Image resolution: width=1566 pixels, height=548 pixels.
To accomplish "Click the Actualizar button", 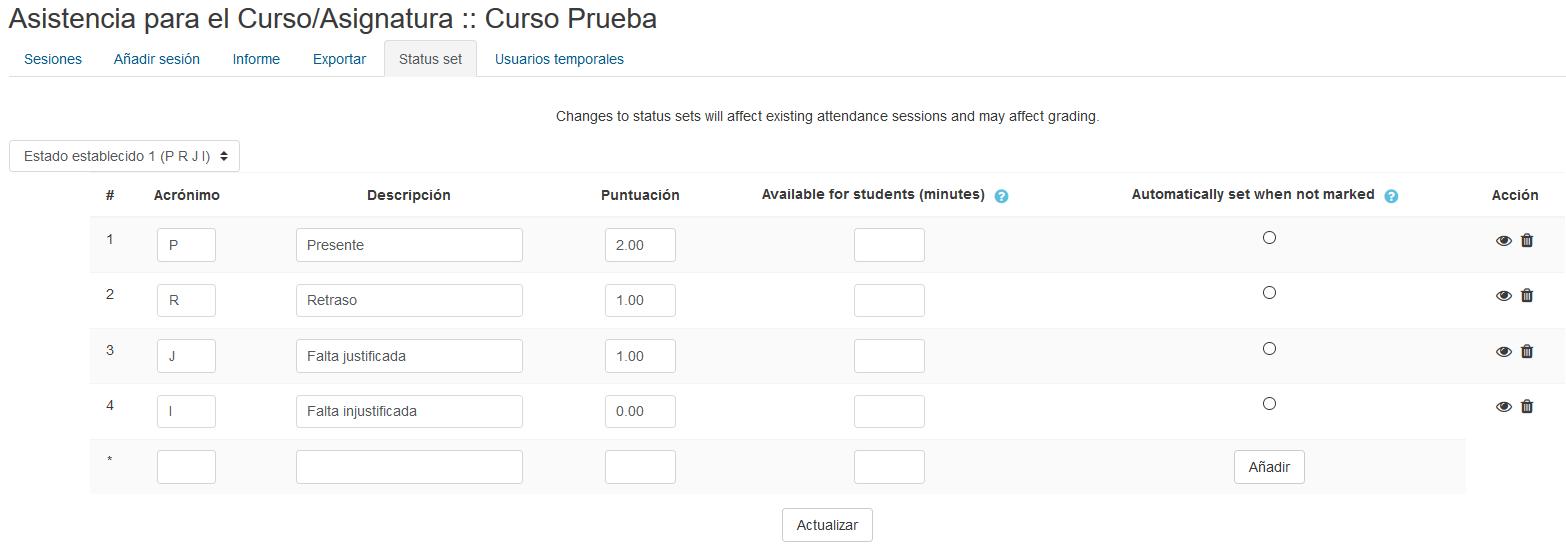I will click(x=827, y=525).
